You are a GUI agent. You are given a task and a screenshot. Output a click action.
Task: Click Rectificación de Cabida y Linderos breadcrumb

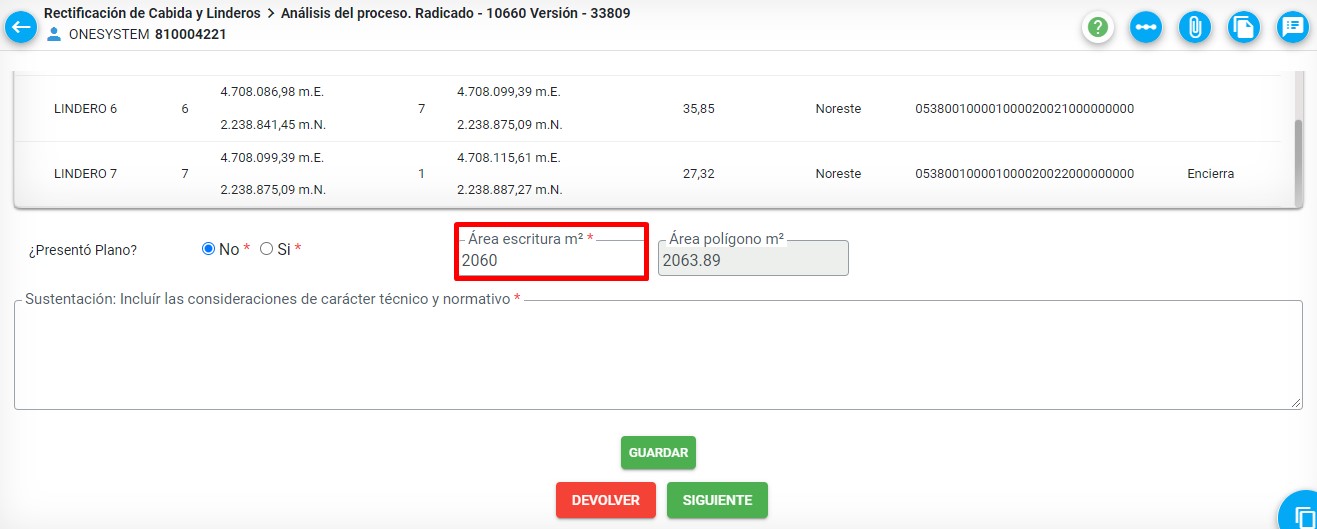coord(152,14)
